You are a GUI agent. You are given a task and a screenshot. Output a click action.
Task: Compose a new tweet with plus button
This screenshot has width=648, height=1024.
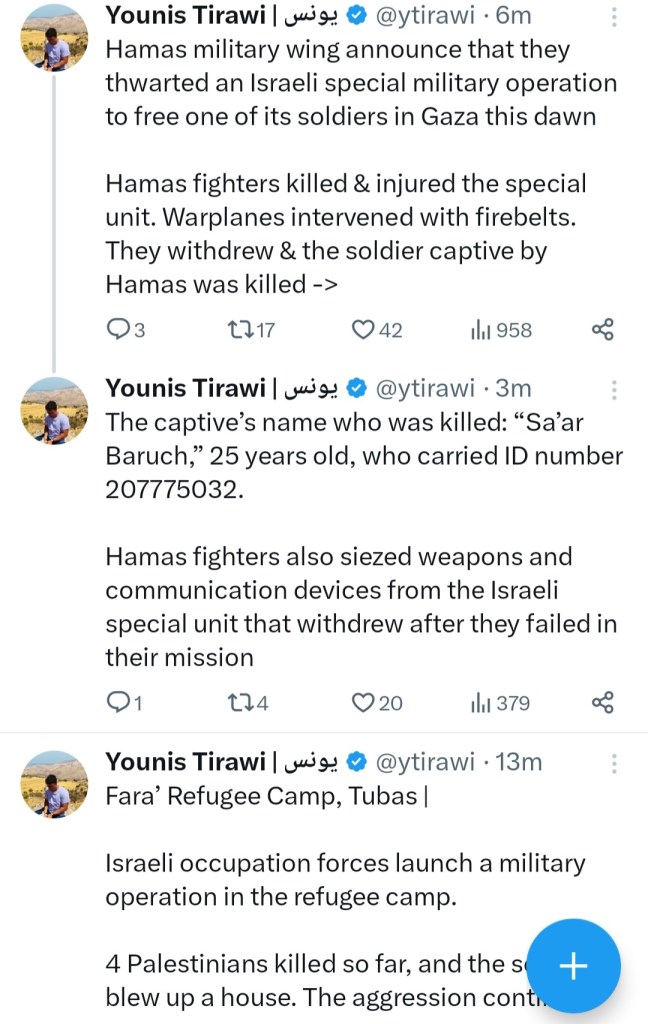point(573,965)
